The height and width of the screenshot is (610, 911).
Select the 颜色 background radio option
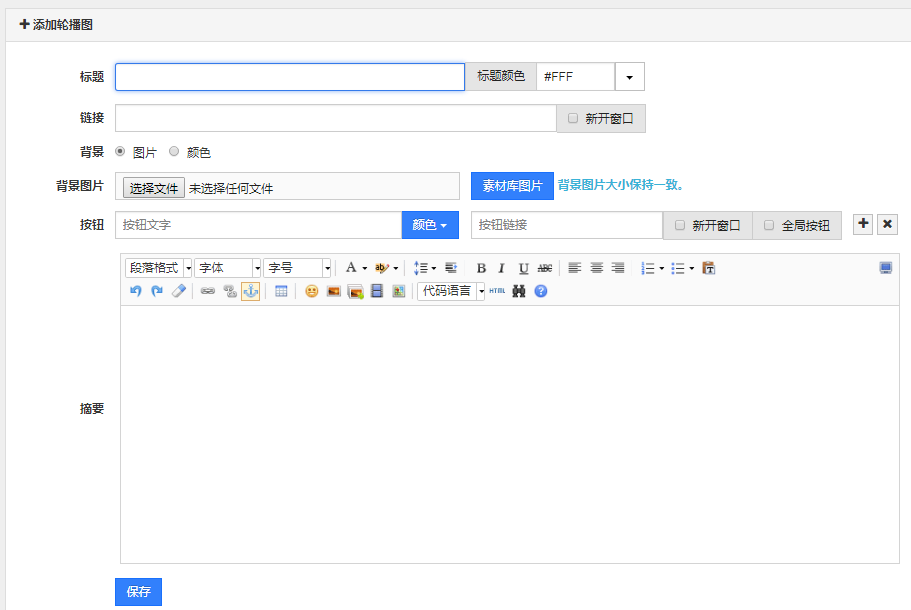[174, 152]
